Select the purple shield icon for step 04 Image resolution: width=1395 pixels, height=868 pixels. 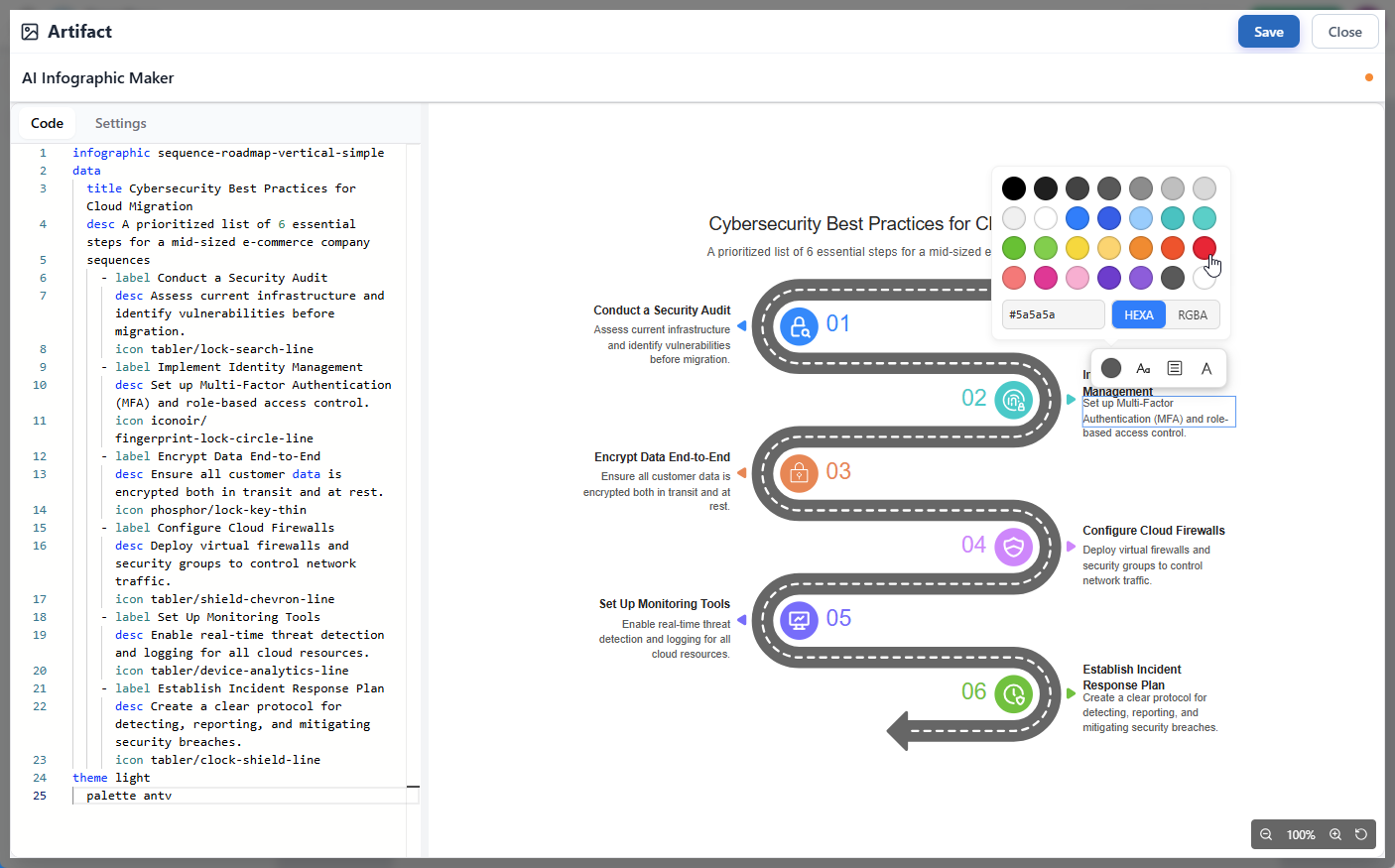1013,547
